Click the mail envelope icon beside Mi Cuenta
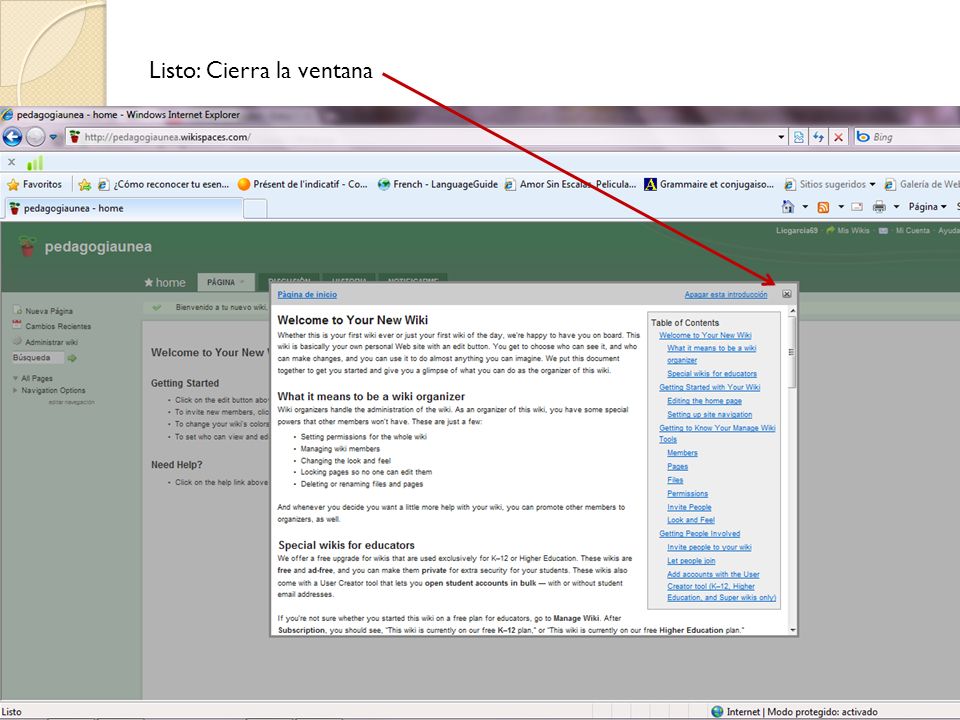Viewport: 960px width, 720px height. point(883,231)
